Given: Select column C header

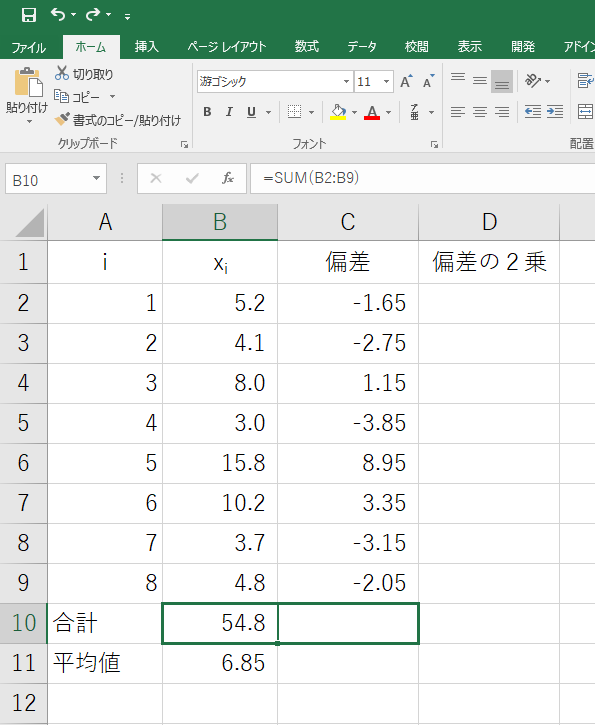Looking at the screenshot, I should [348, 222].
